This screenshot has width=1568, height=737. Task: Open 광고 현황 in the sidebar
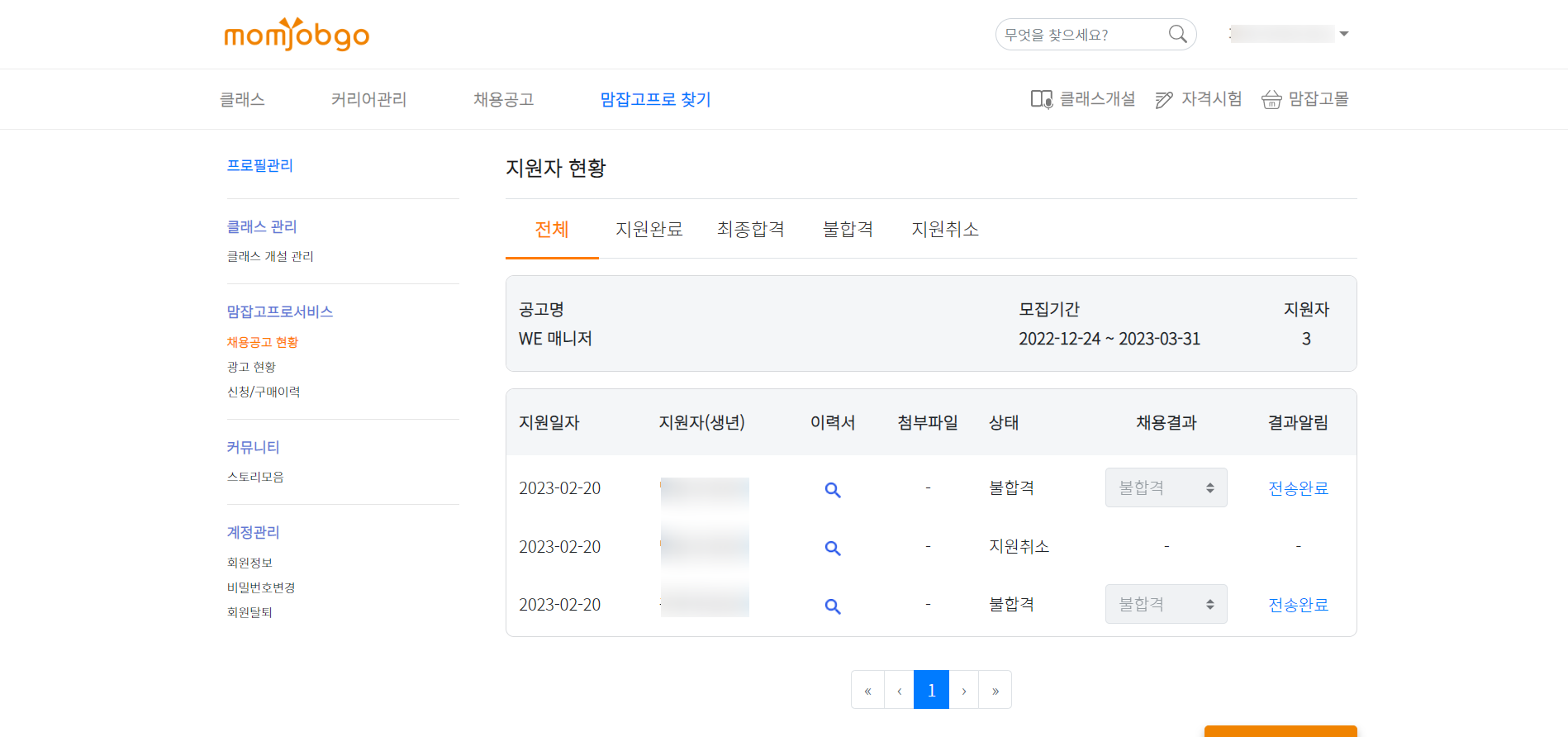point(251,367)
